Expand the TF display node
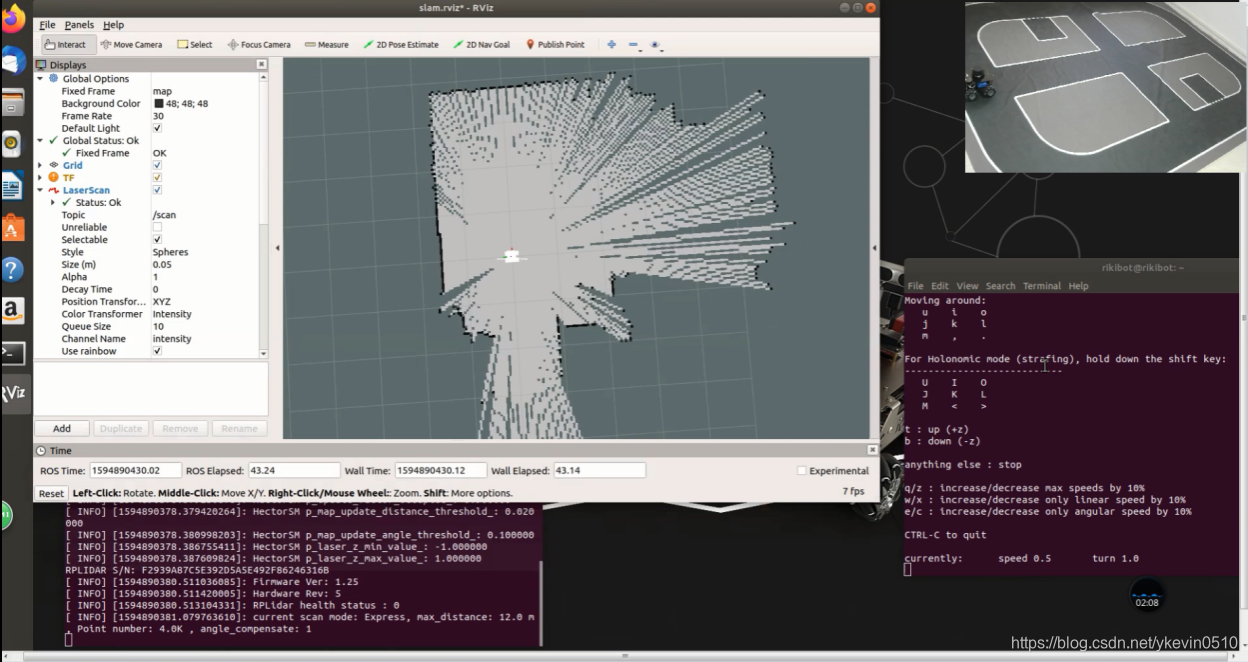 [41, 177]
